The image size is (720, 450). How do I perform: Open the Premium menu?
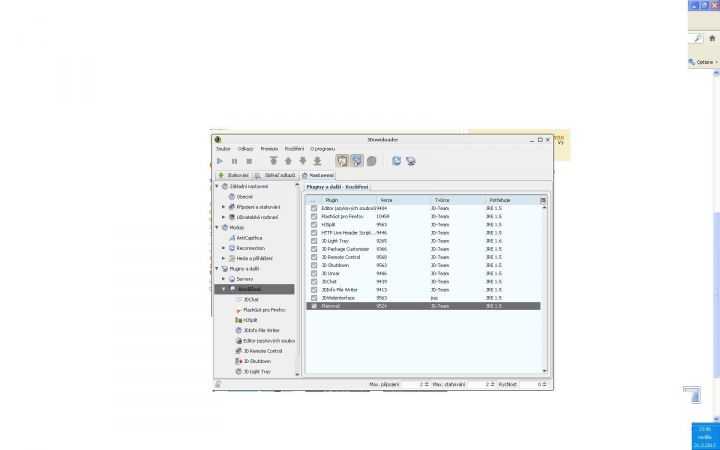[x=269, y=149]
